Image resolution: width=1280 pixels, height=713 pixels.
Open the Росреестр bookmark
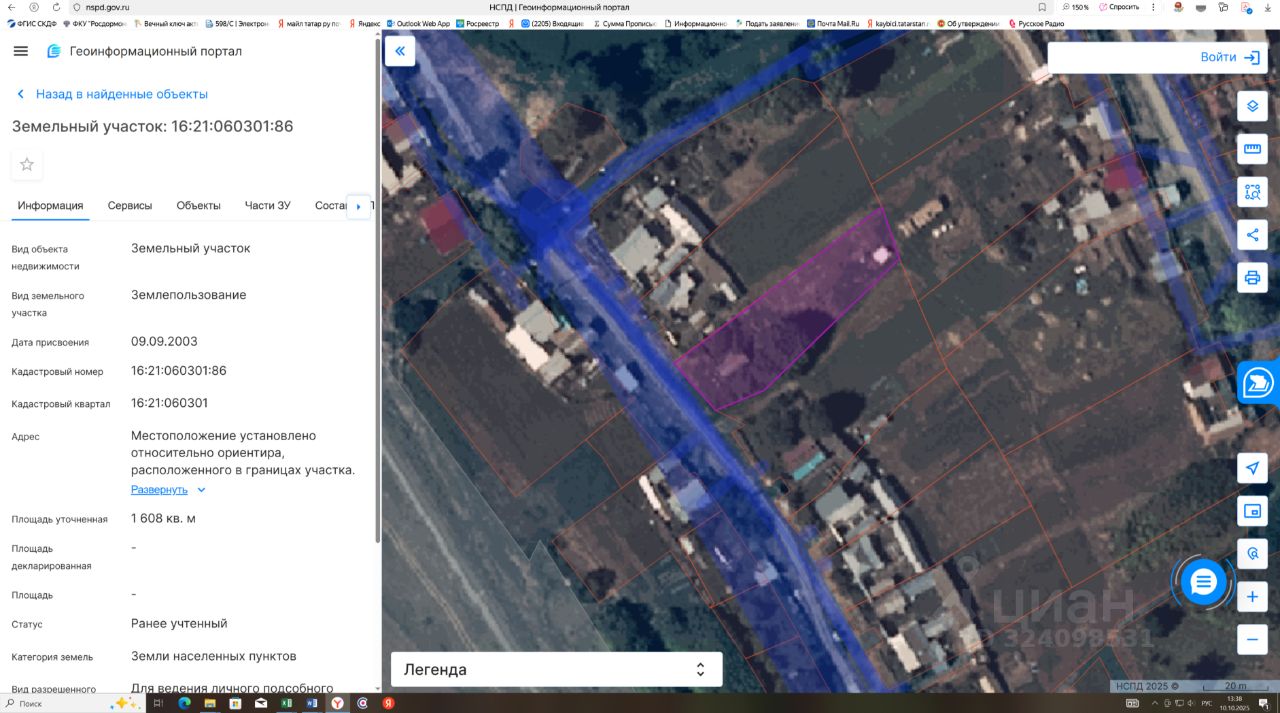pyautogui.click(x=477, y=23)
